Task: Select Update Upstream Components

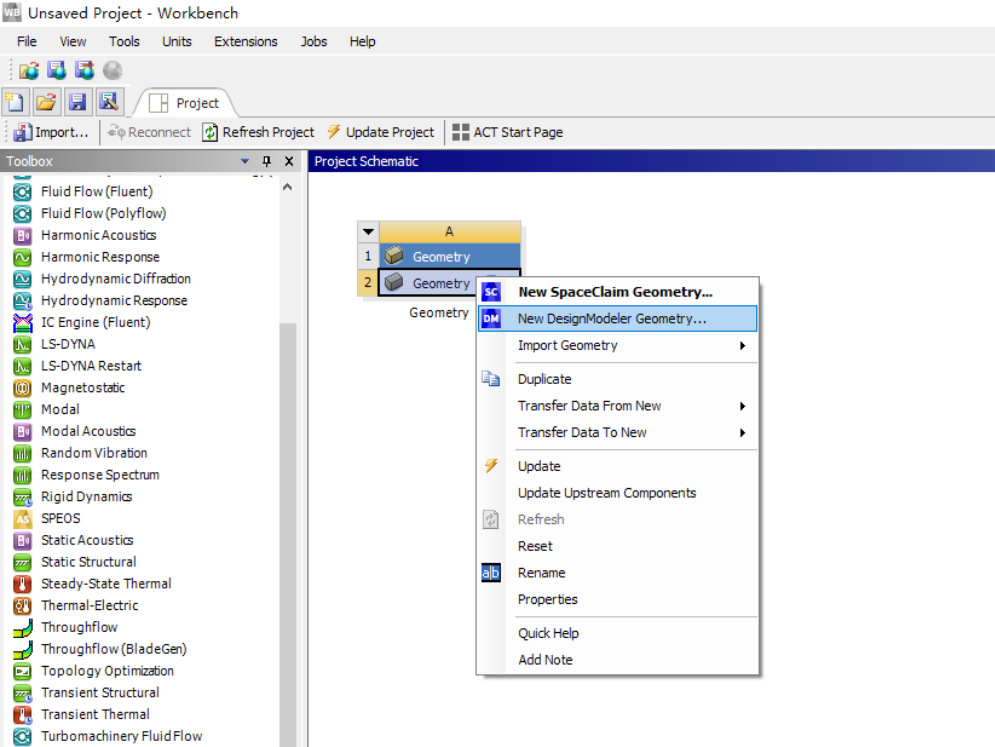Action: pyautogui.click(x=617, y=492)
